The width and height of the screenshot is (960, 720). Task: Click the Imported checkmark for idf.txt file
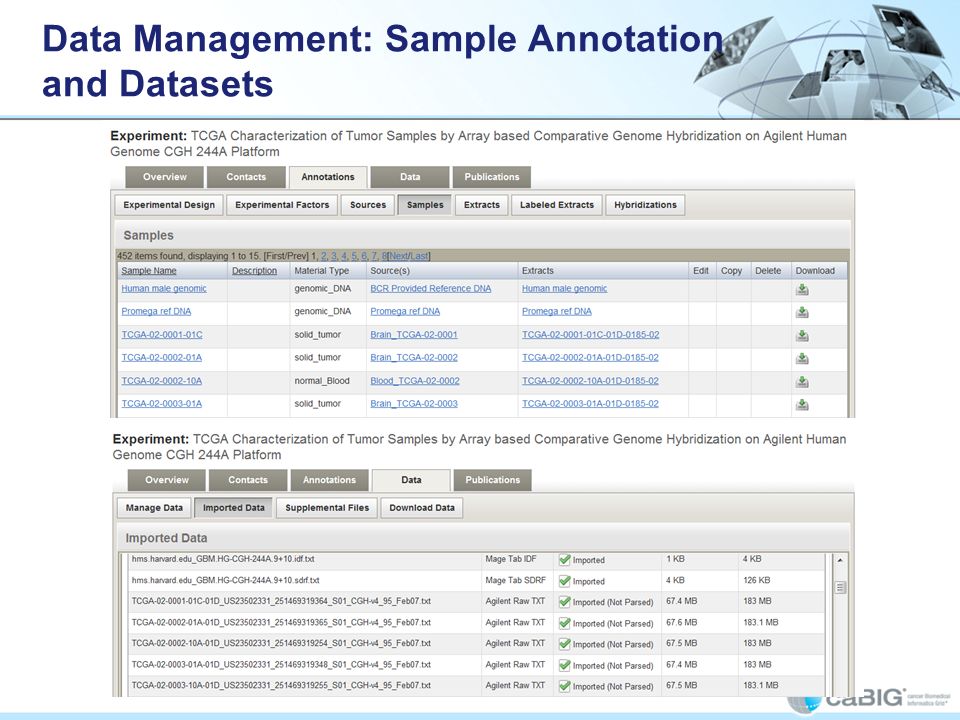[564, 560]
